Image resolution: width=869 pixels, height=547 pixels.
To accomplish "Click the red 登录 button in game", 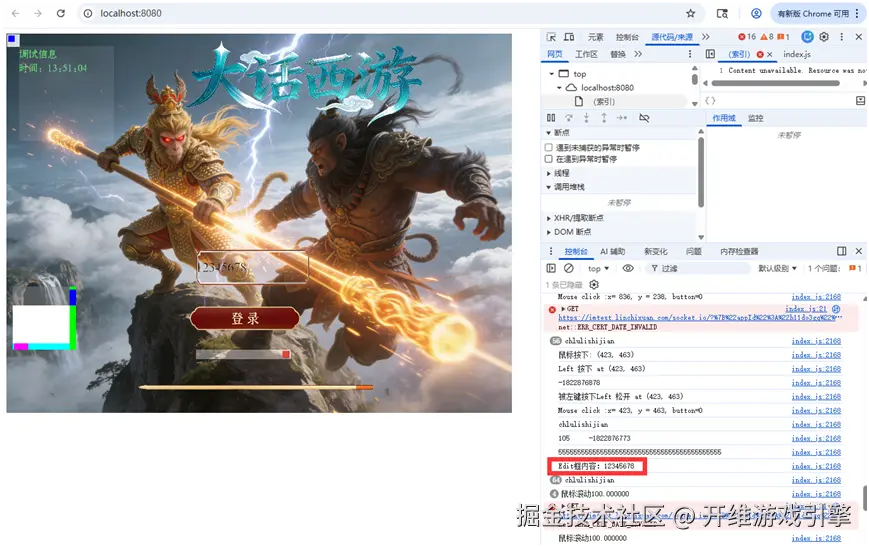I will click(245, 318).
